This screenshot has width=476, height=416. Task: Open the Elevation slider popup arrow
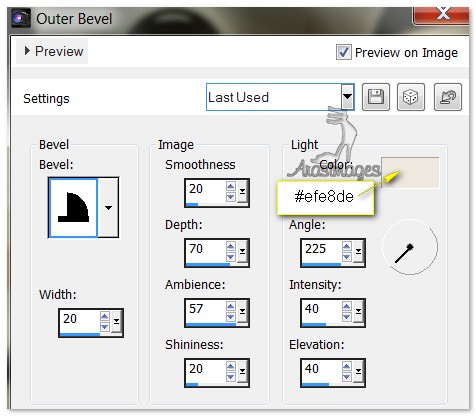pyautogui.click(x=358, y=371)
